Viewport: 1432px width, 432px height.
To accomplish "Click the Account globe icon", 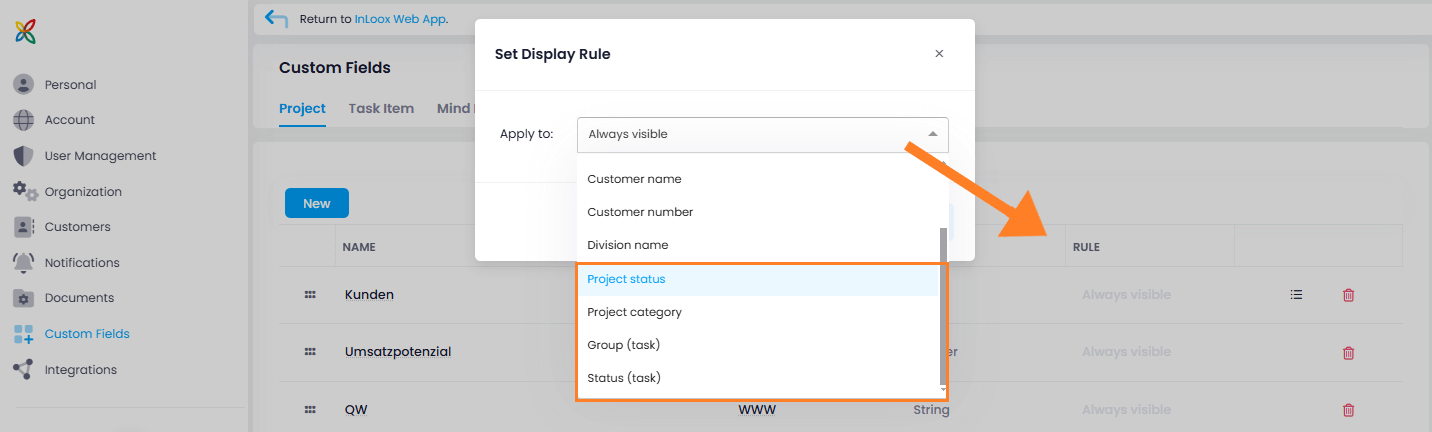I will click(24, 120).
